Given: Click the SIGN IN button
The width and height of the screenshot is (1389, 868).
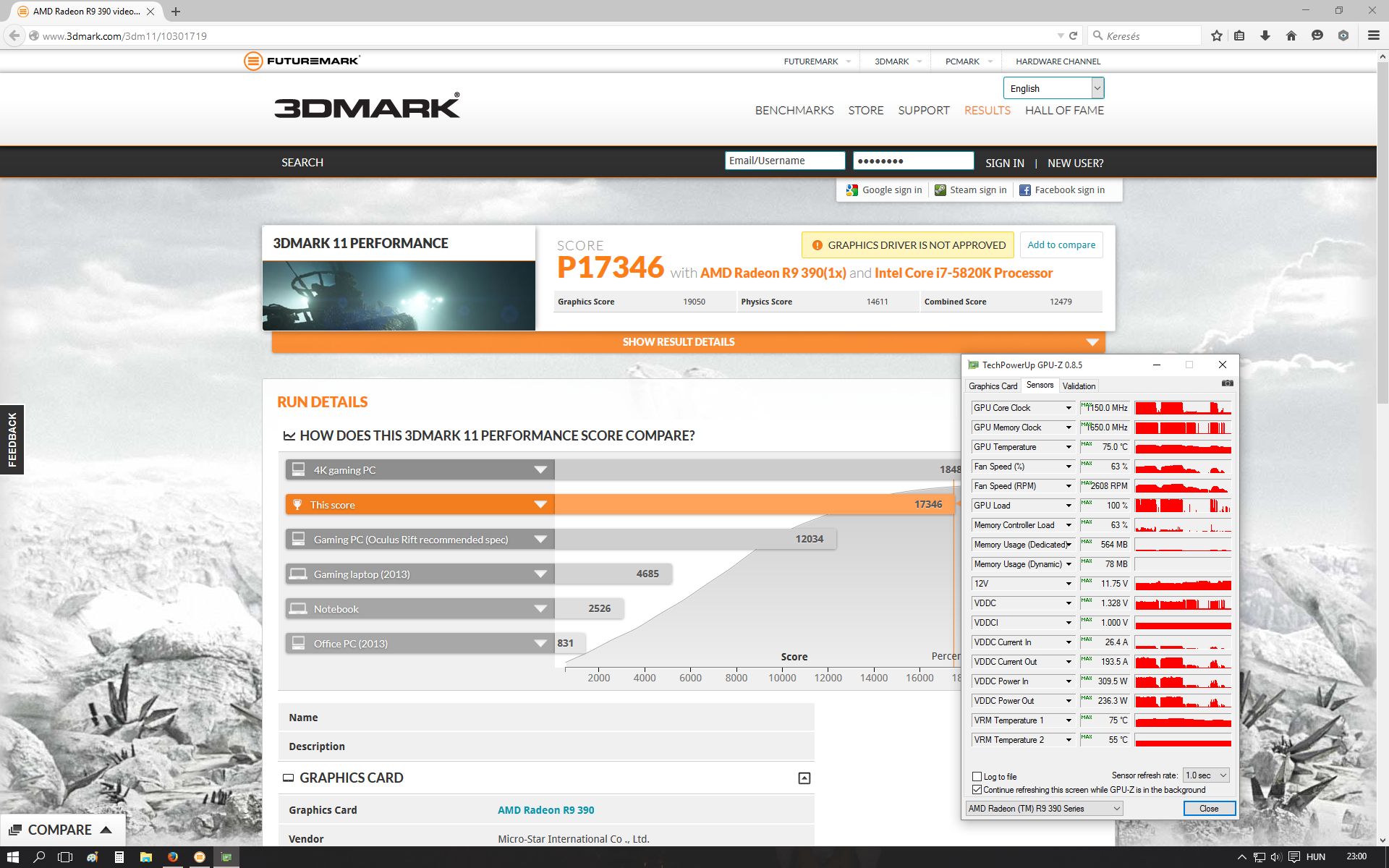Looking at the screenshot, I should (1004, 163).
